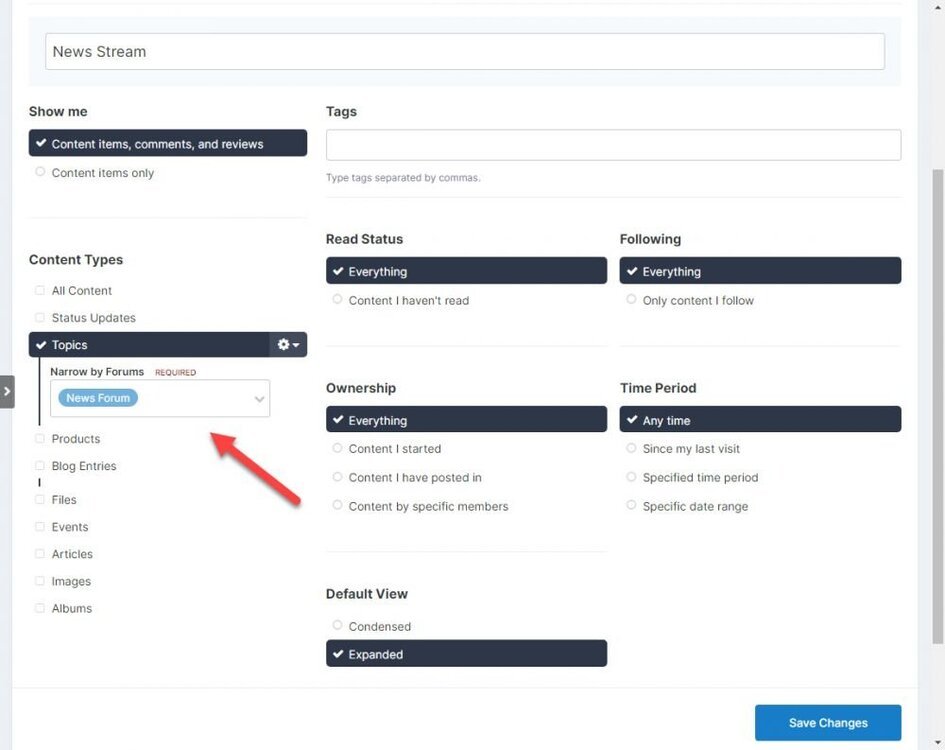Image resolution: width=945 pixels, height=750 pixels.
Task: Enable the Status Updates content type
Action: [x=40, y=318]
